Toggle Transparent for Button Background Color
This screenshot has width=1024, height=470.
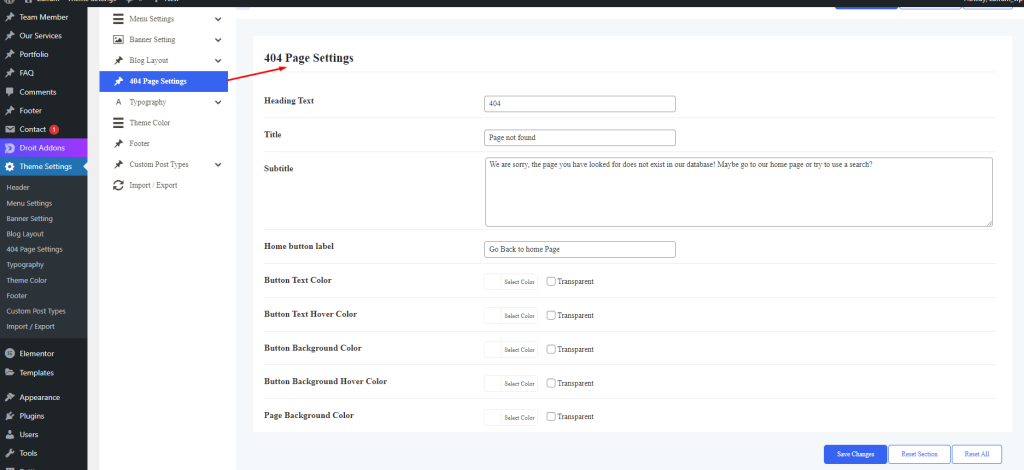551,349
